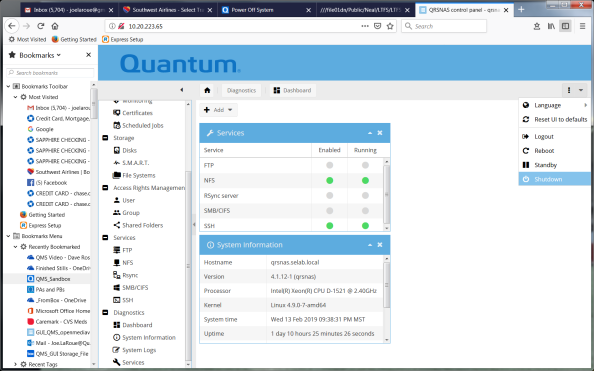Collapse the Services widget panel
Screen dimensions: 594x371
tap(370, 133)
